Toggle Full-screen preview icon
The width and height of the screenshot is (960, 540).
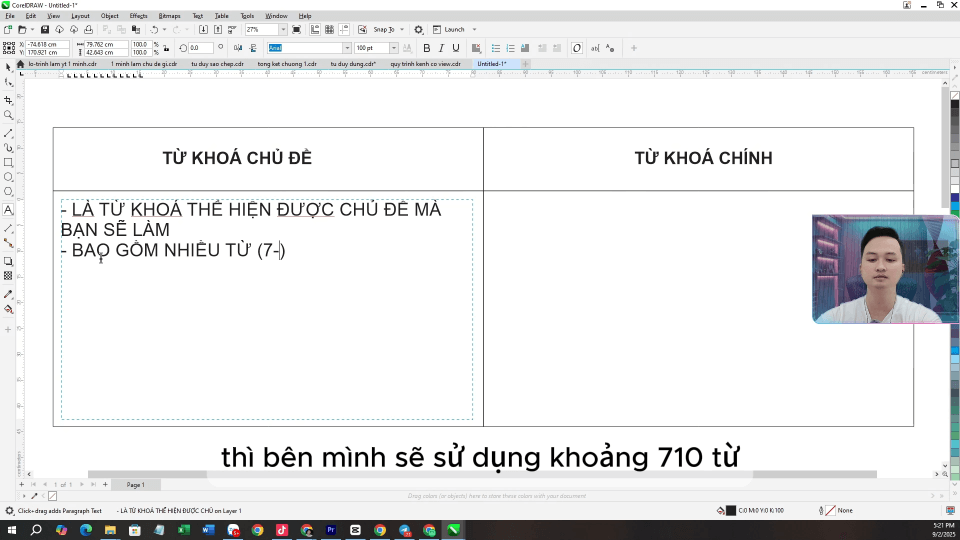[x=296, y=29]
